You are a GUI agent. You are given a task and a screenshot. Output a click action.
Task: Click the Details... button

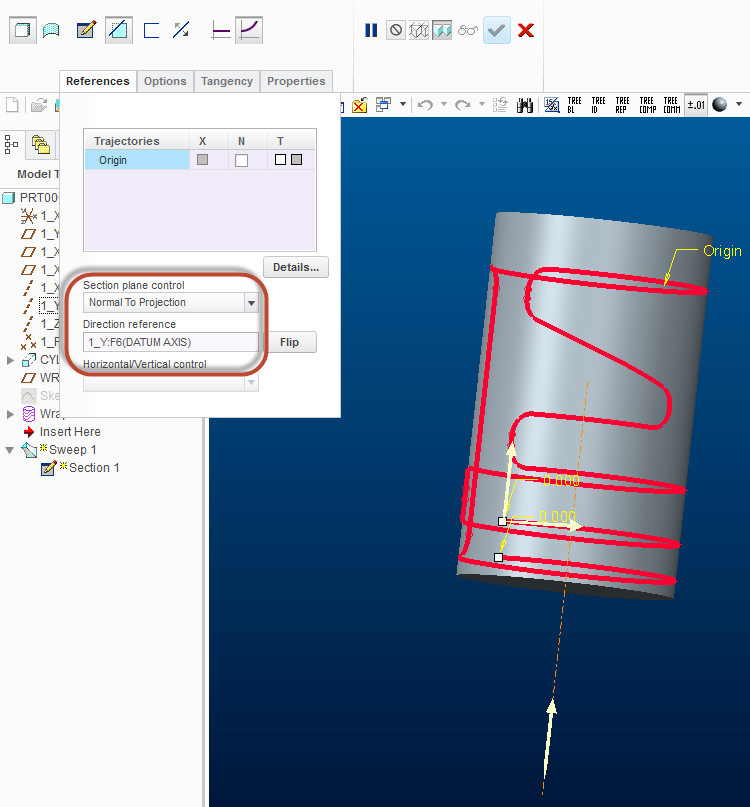click(296, 267)
